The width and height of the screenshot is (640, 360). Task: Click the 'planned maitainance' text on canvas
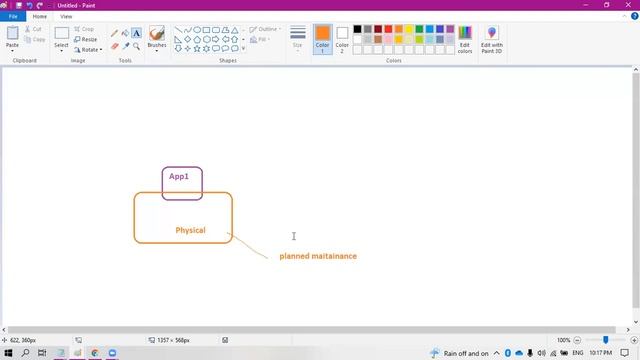coord(318,256)
